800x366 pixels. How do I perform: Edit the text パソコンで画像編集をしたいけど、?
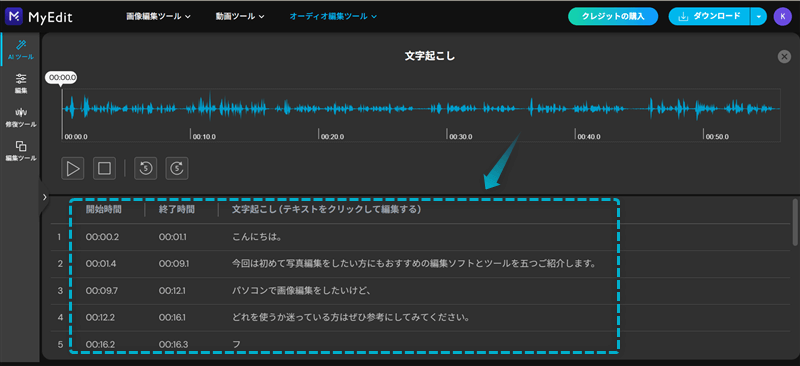(x=301, y=291)
